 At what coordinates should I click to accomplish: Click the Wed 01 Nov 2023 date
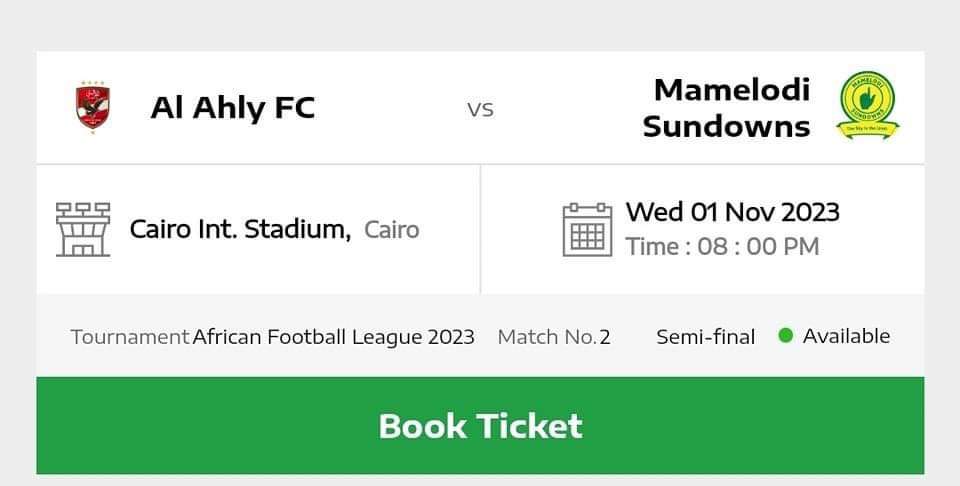click(x=732, y=212)
